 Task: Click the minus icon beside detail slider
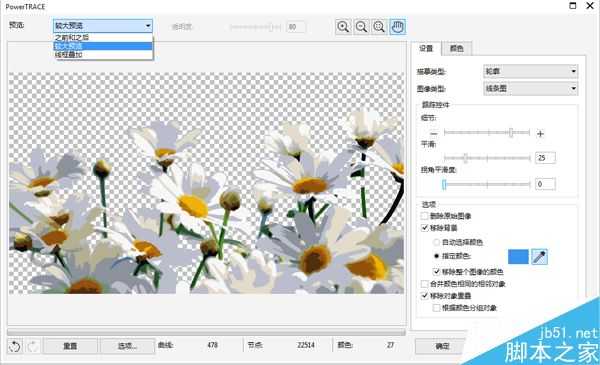coord(434,134)
